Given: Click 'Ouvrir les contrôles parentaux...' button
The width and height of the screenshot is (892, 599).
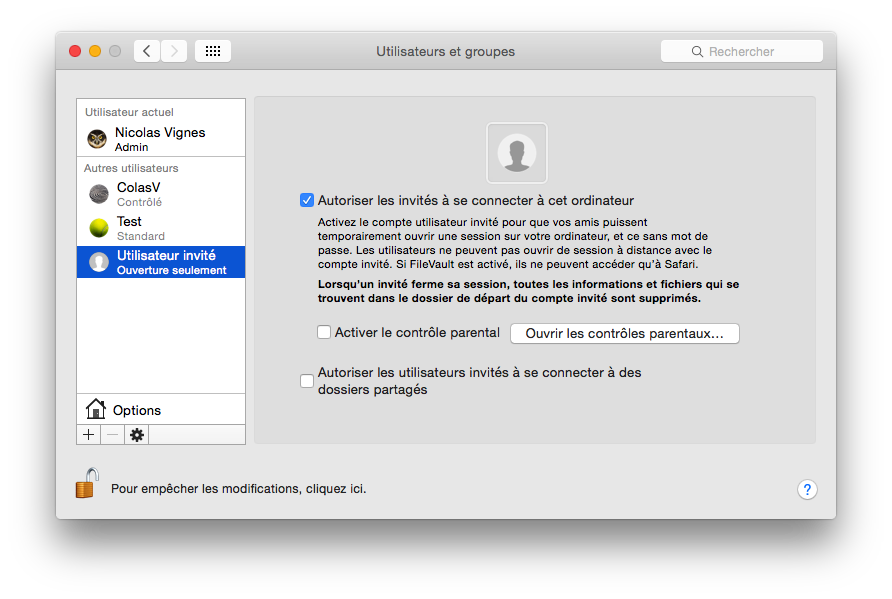Looking at the screenshot, I should [625, 333].
